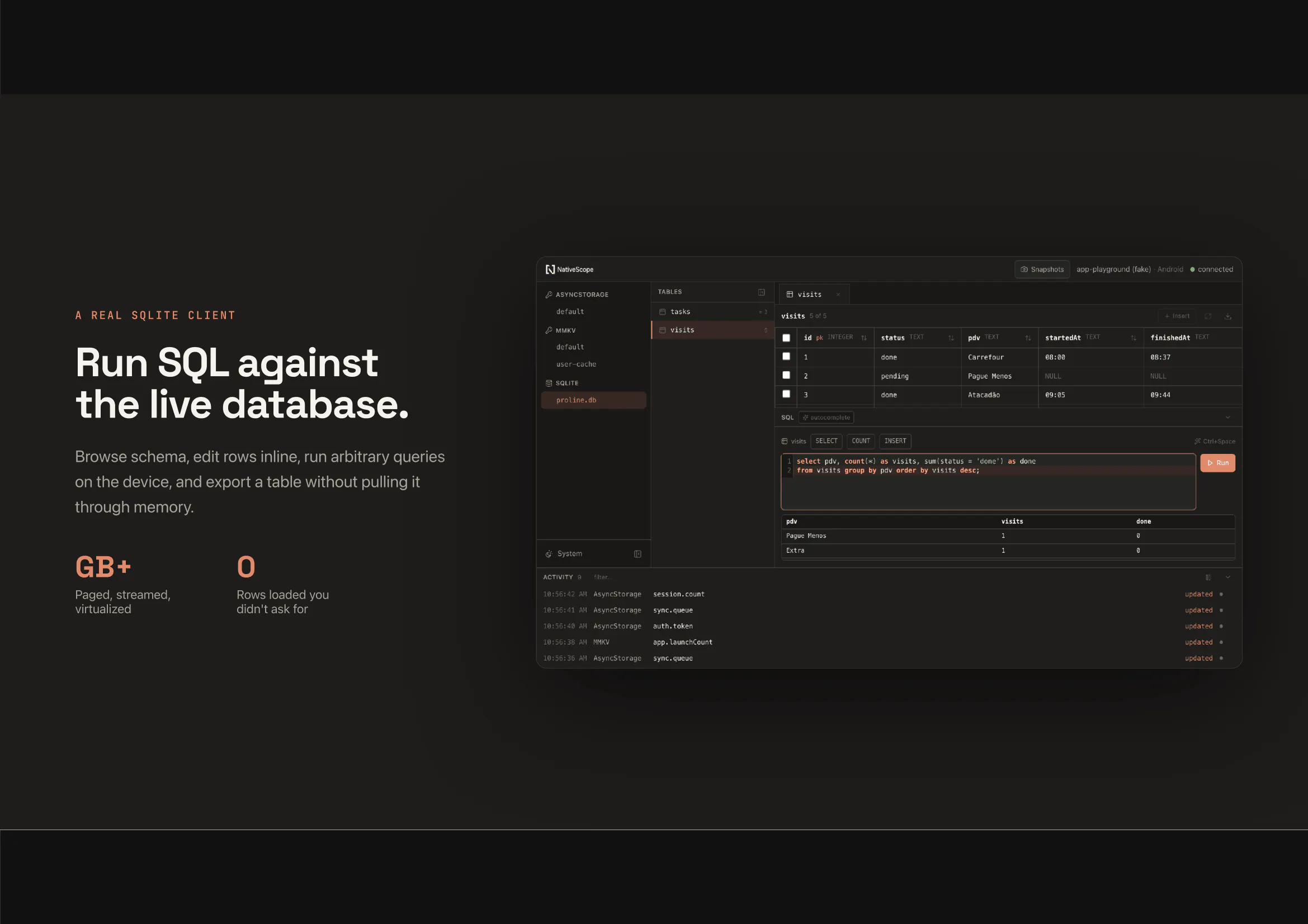
Task: Click the connected status indicator
Action: [1211, 269]
